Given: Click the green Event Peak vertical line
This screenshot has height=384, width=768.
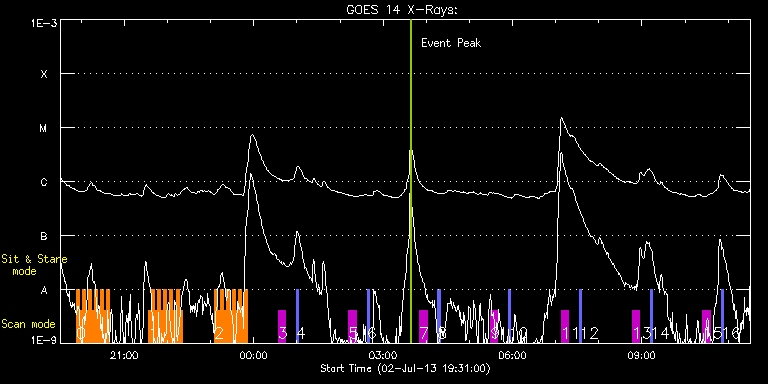Looking at the screenshot, I should 410,181.
